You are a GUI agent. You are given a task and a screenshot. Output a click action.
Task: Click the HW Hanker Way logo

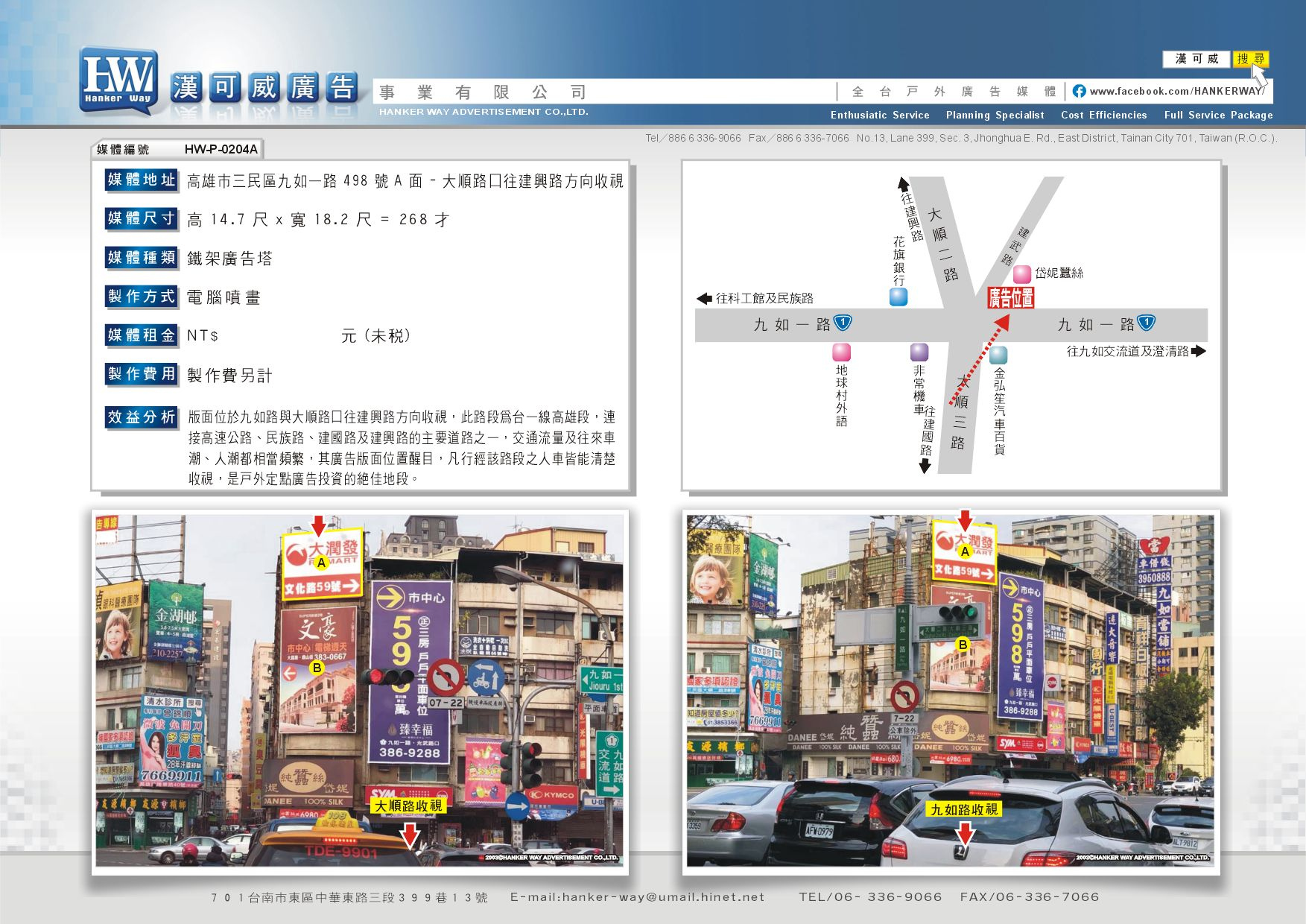(119, 80)
